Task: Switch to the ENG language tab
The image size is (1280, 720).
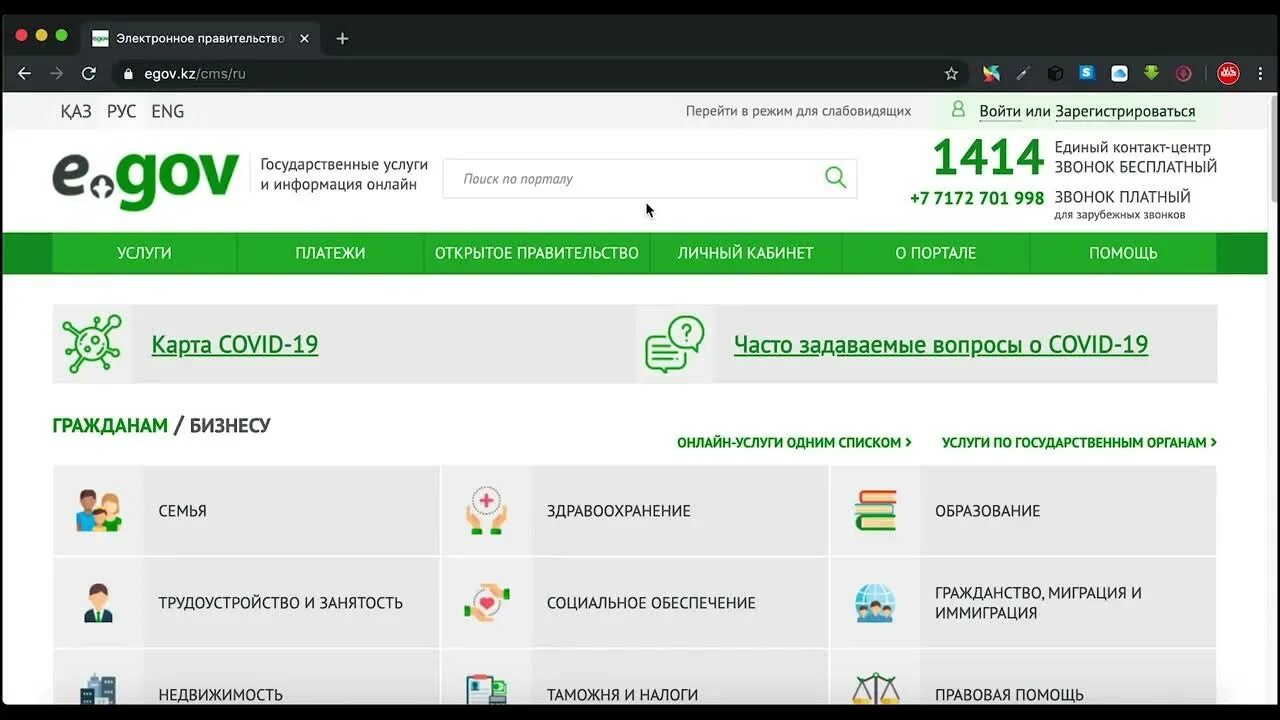Action: pos(167,111)
